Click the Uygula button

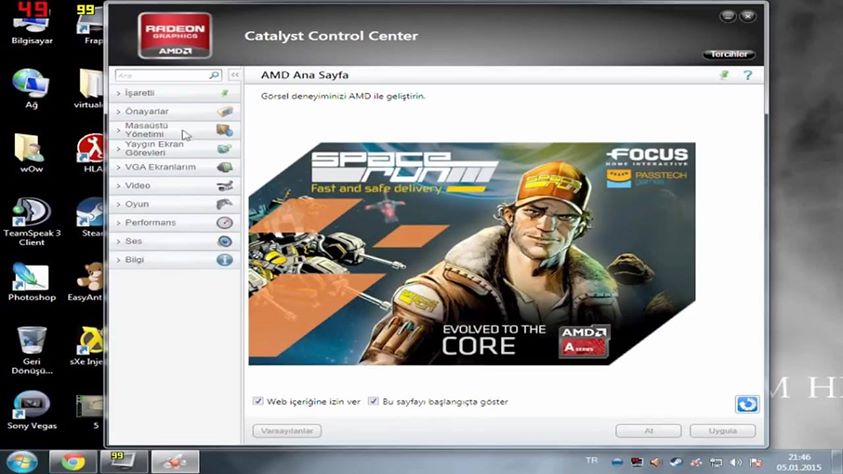[723, 431]
